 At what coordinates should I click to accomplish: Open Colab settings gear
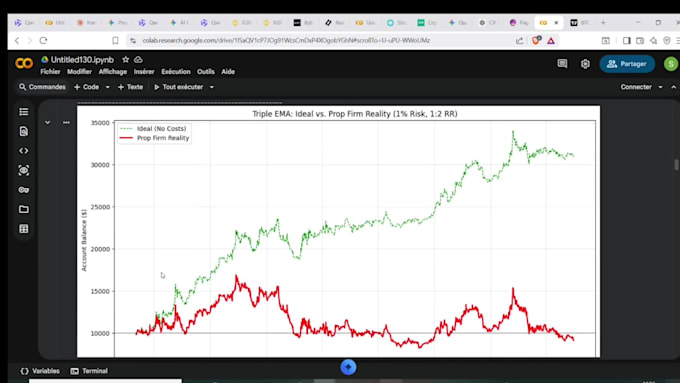585,64
